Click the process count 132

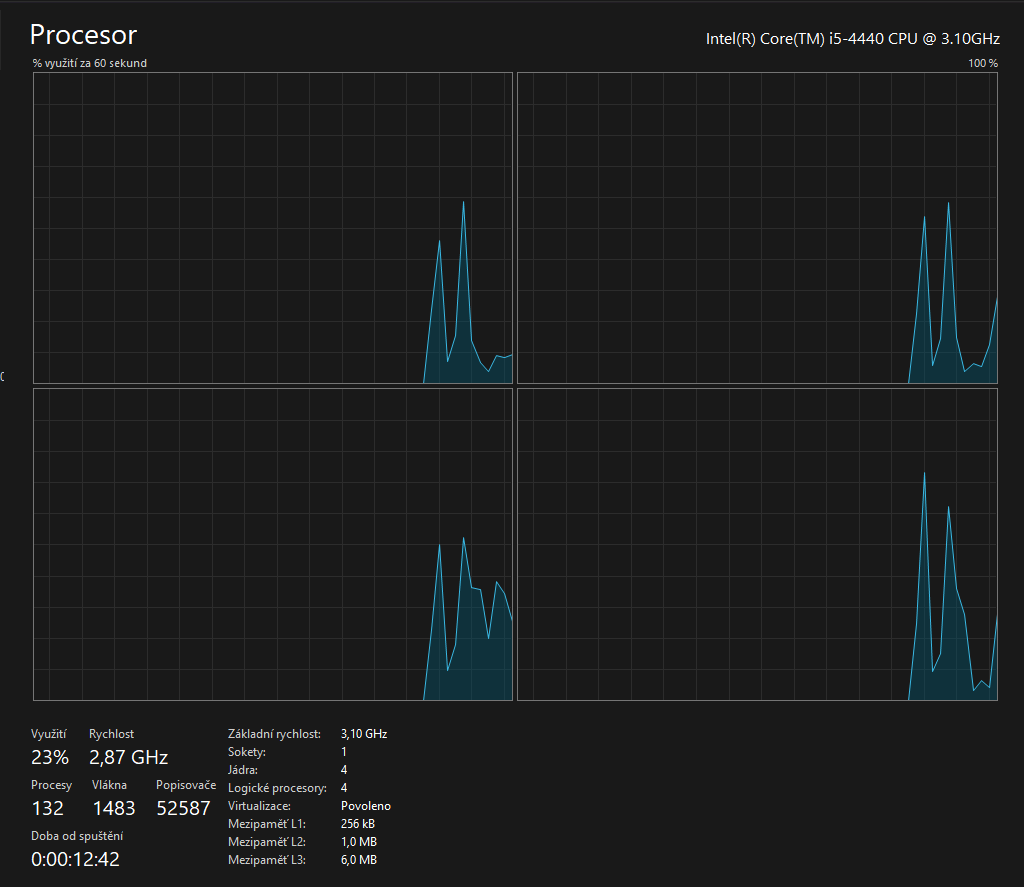point(47,808)
